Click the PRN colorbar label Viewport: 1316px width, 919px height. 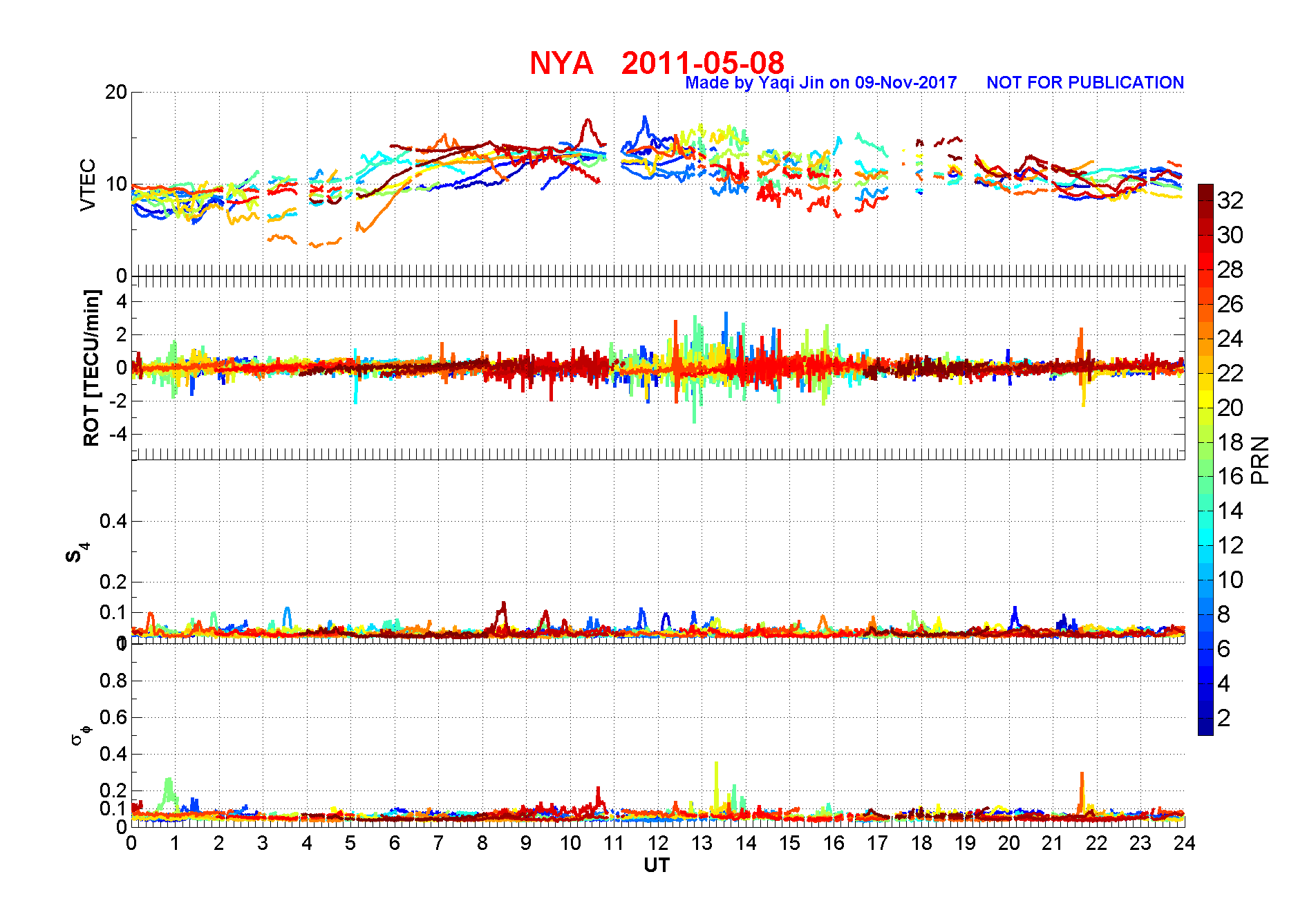tap(1260, 460)
